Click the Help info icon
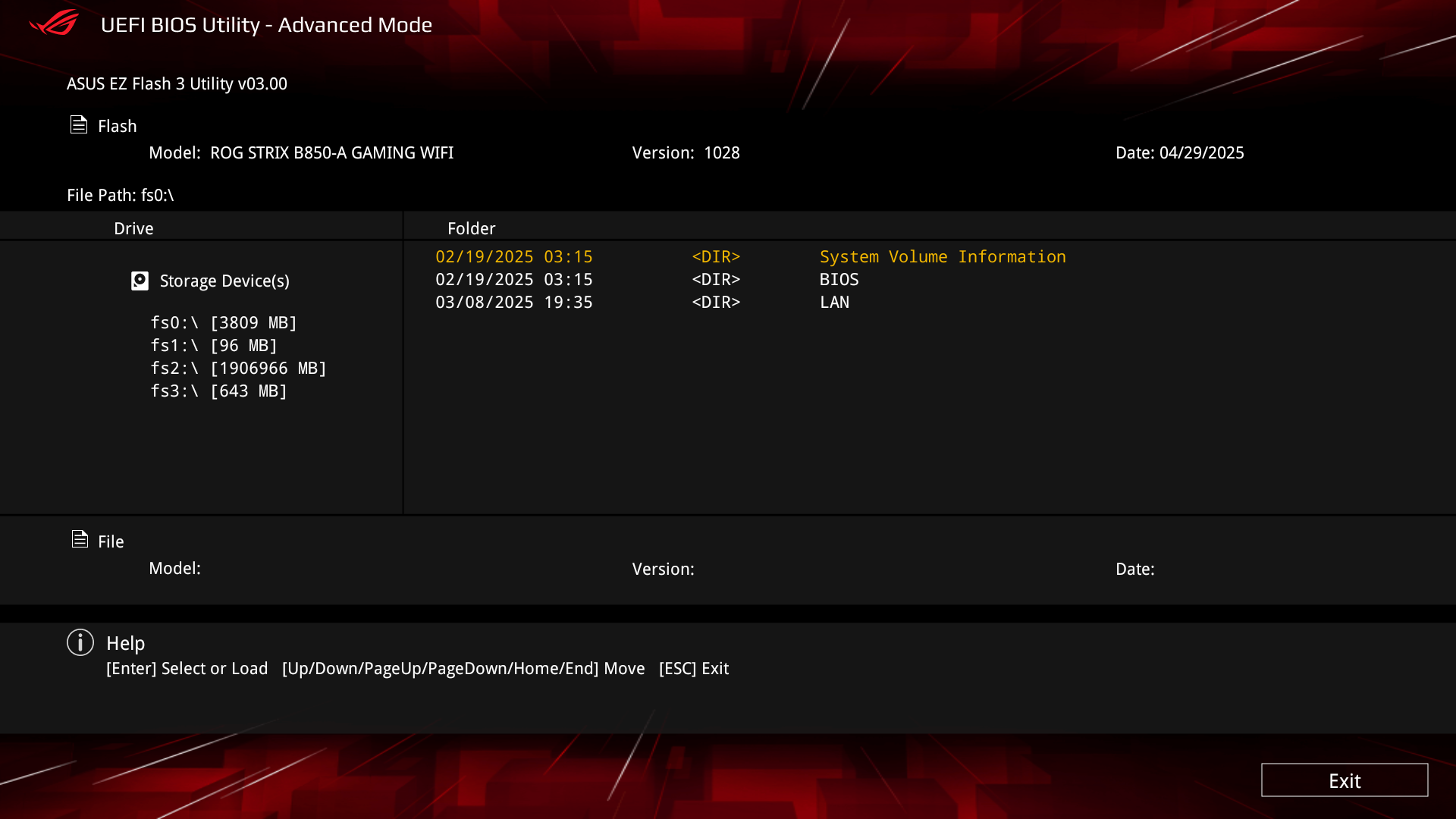The height and width of the screenshot is (819, 1456). 80,642
